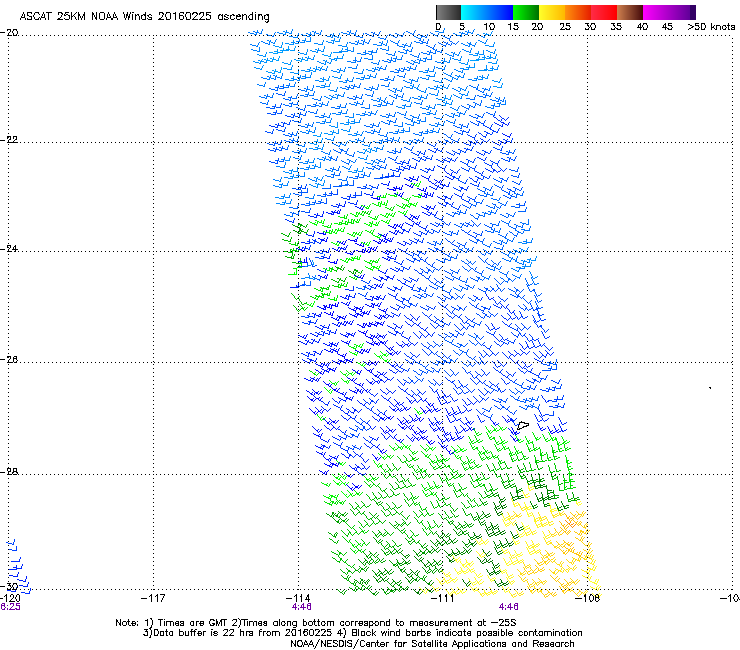Click the purple "6:25" time label

(x=10, y=607)
